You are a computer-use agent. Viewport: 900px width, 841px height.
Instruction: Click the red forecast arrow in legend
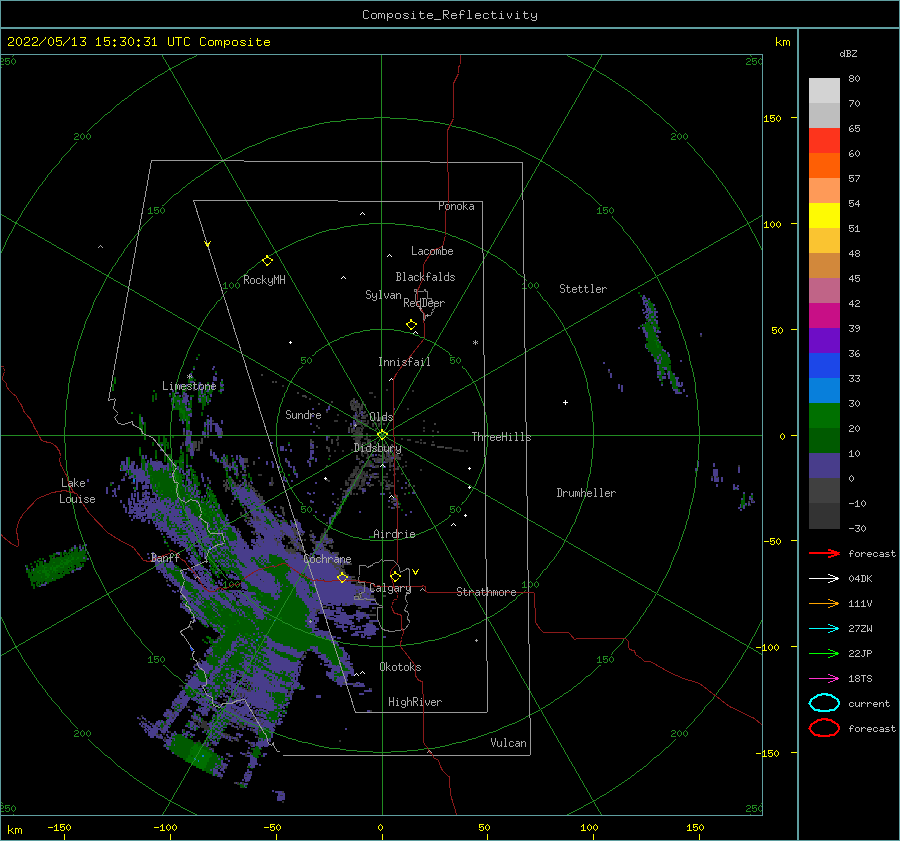[x=824, y=553]
